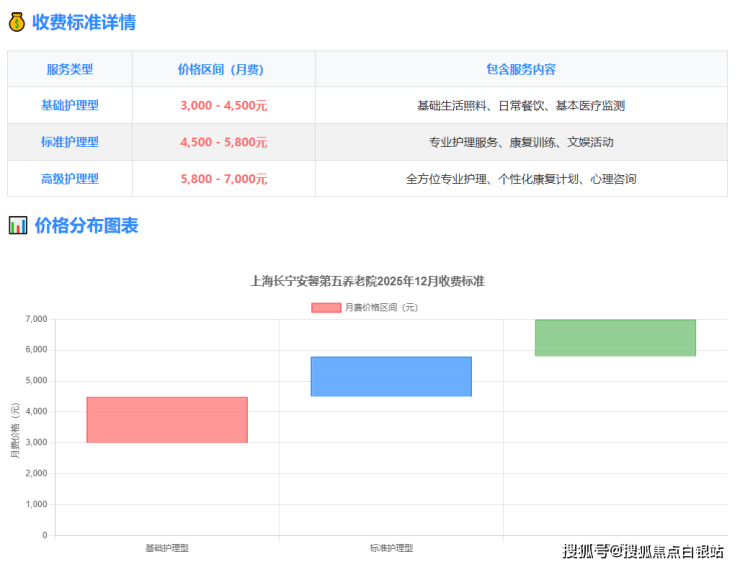Click the money bag icon beside 收费标准详情
This screenshot has height=567, width=740.
tap(17, 22)
